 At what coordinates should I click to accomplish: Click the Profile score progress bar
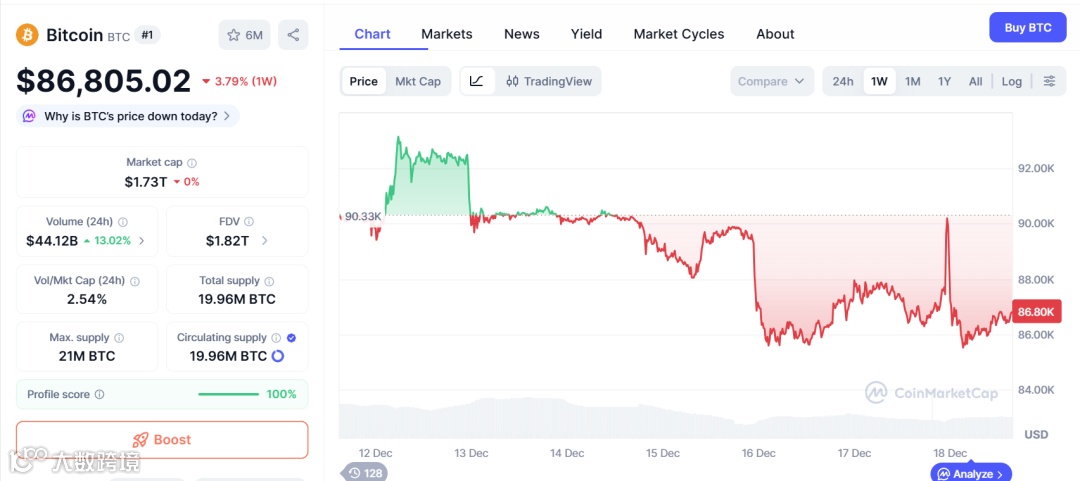pyautogui.click(x=228, y=394)
